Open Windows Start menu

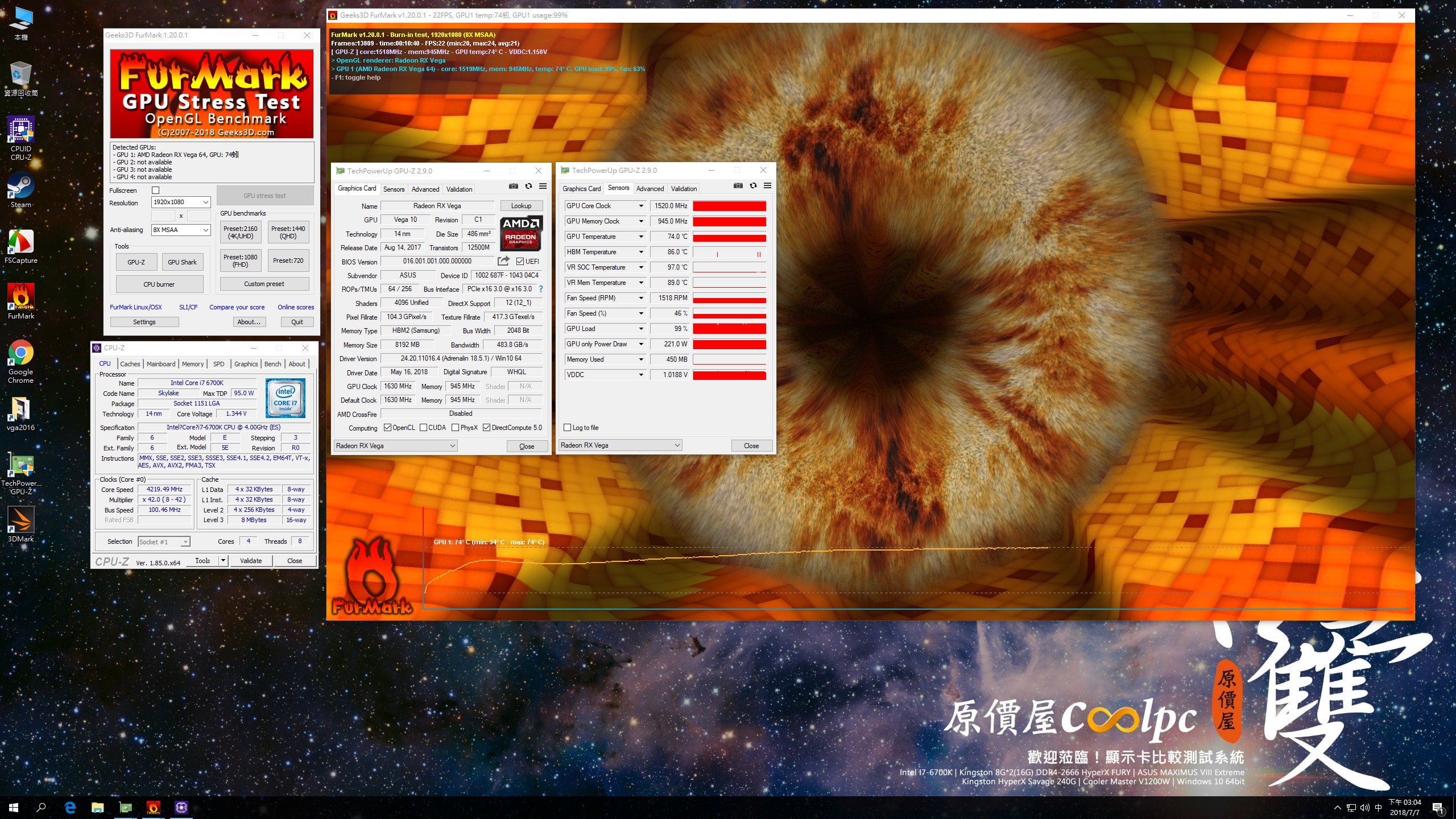pos(14,808)
